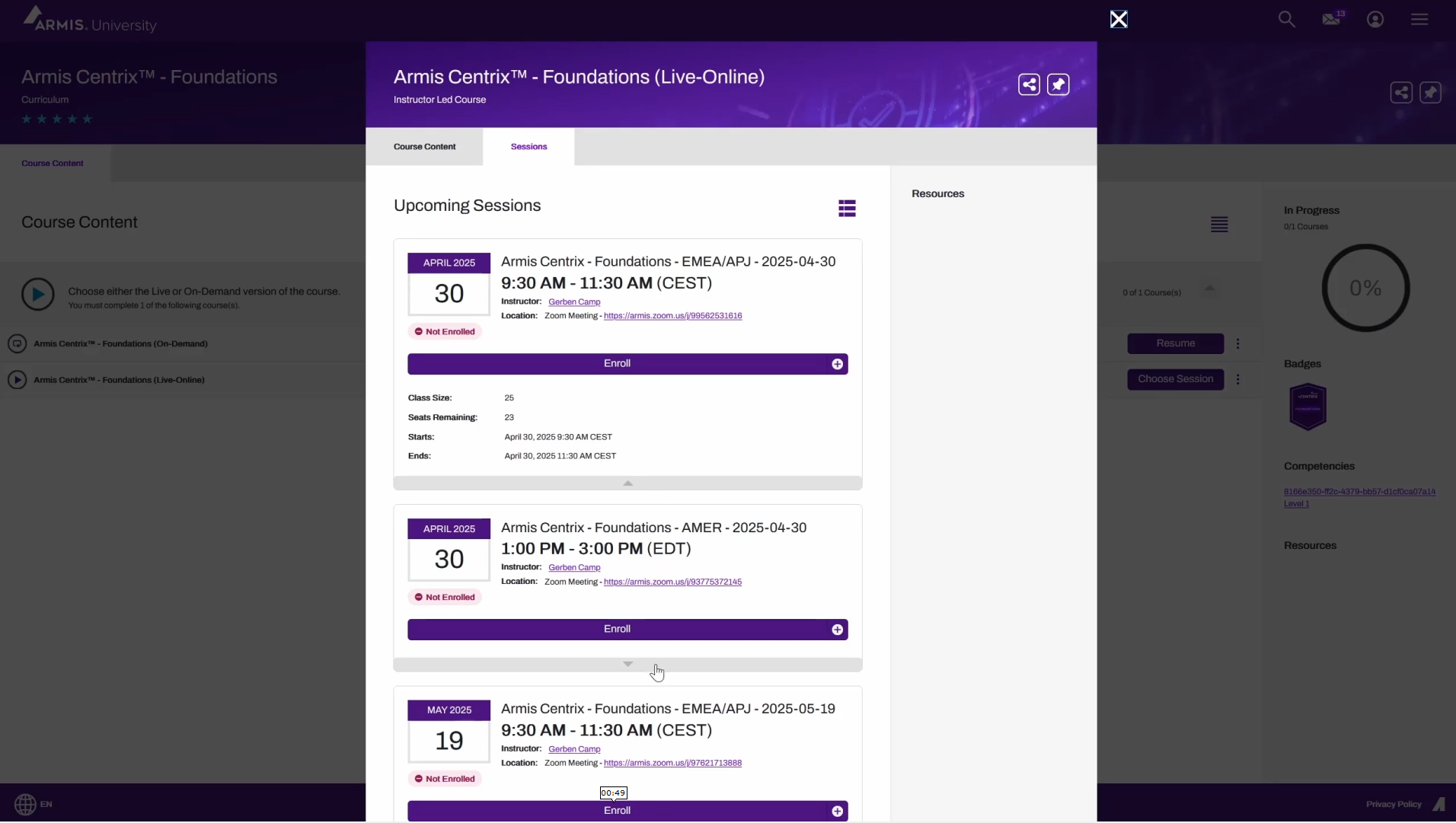Click the pin icon in modal header
Viewport: 1456px width, 823px height.
click(x=1058, y=85)
